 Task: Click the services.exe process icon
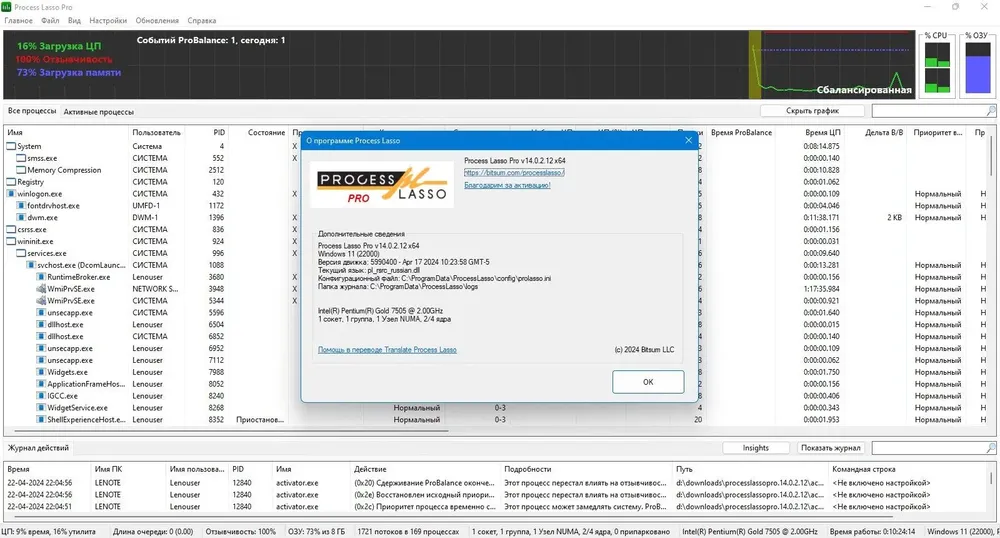[x=21, y=253]
